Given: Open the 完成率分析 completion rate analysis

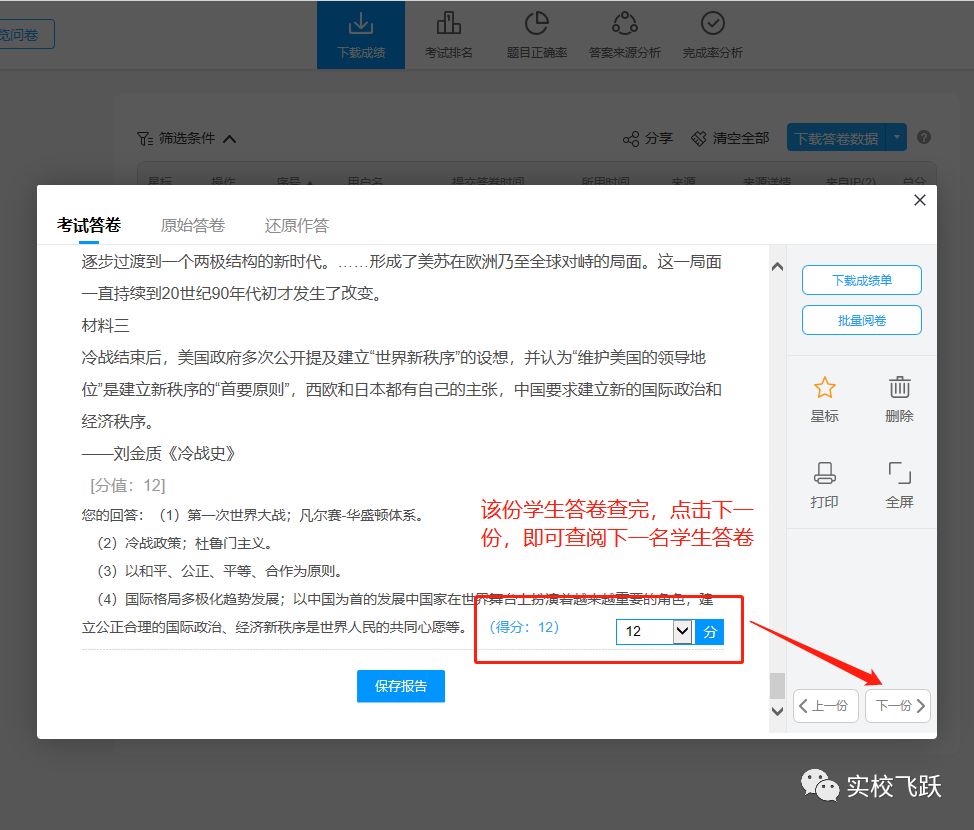Looking at the screenshot, I should point(712,34).
